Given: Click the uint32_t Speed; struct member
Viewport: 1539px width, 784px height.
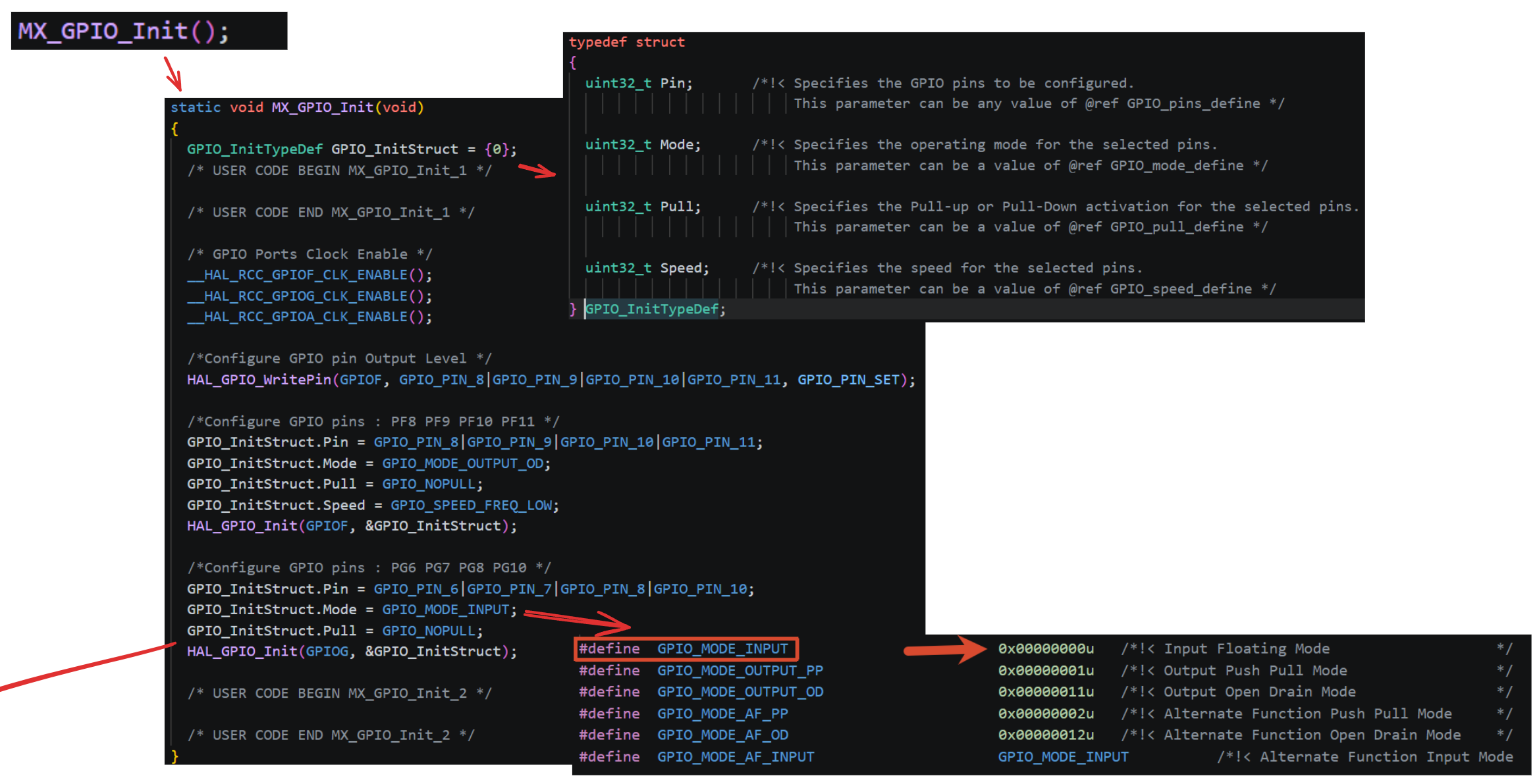Looking at the screenshot, I should point(647,269).
